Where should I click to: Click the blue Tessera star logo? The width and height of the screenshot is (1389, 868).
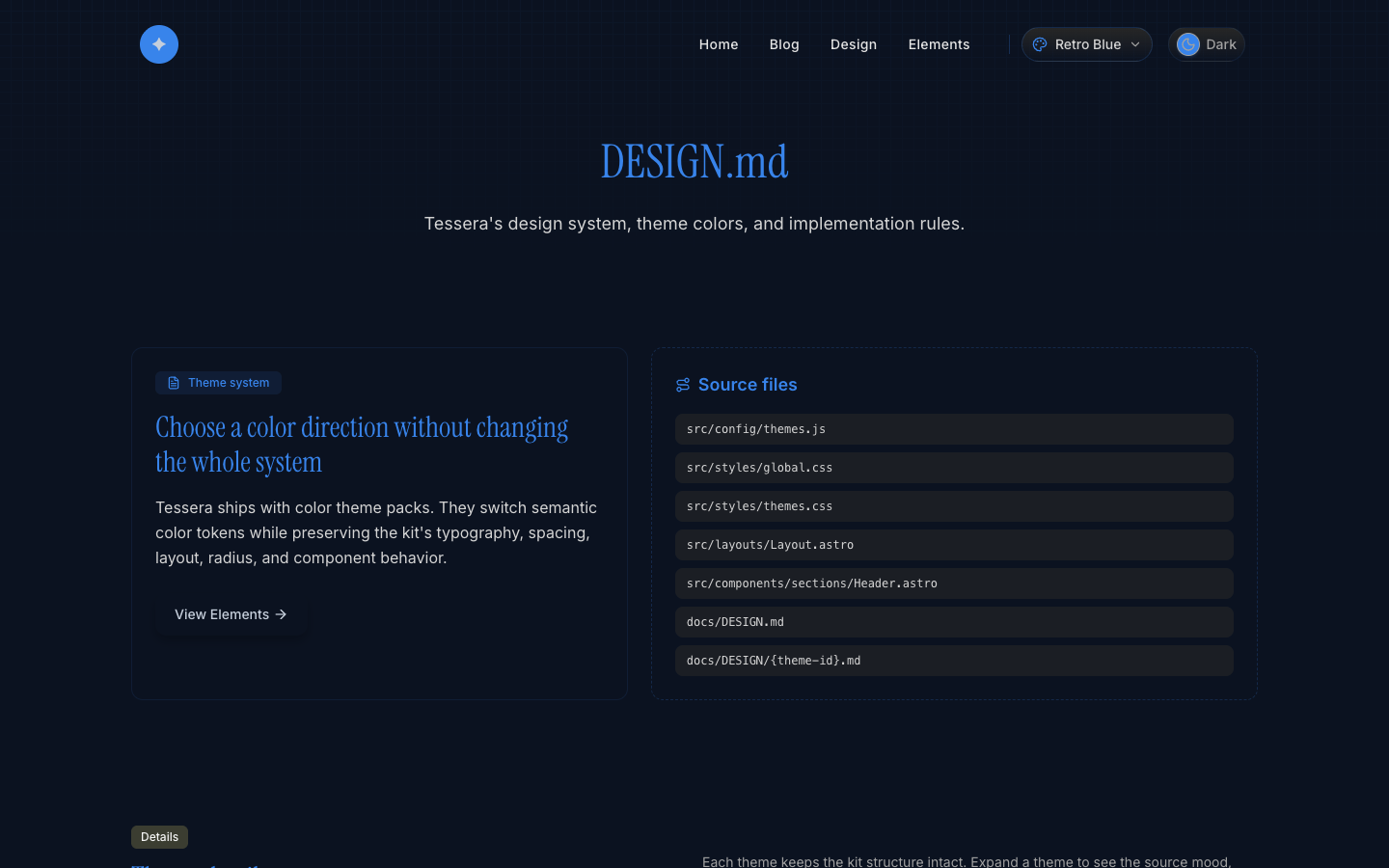pos(159,44)
